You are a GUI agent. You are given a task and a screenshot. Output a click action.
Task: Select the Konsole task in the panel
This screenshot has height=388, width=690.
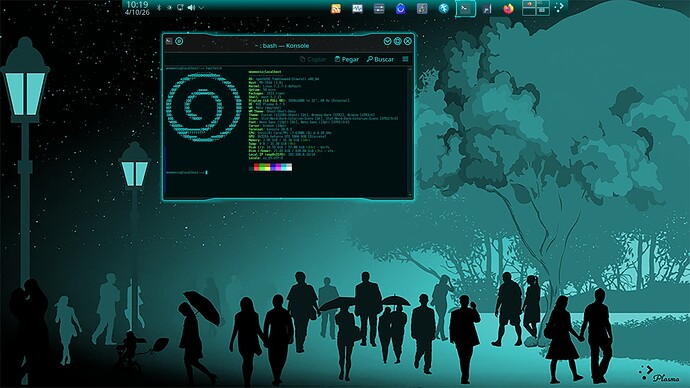point(465,8)
